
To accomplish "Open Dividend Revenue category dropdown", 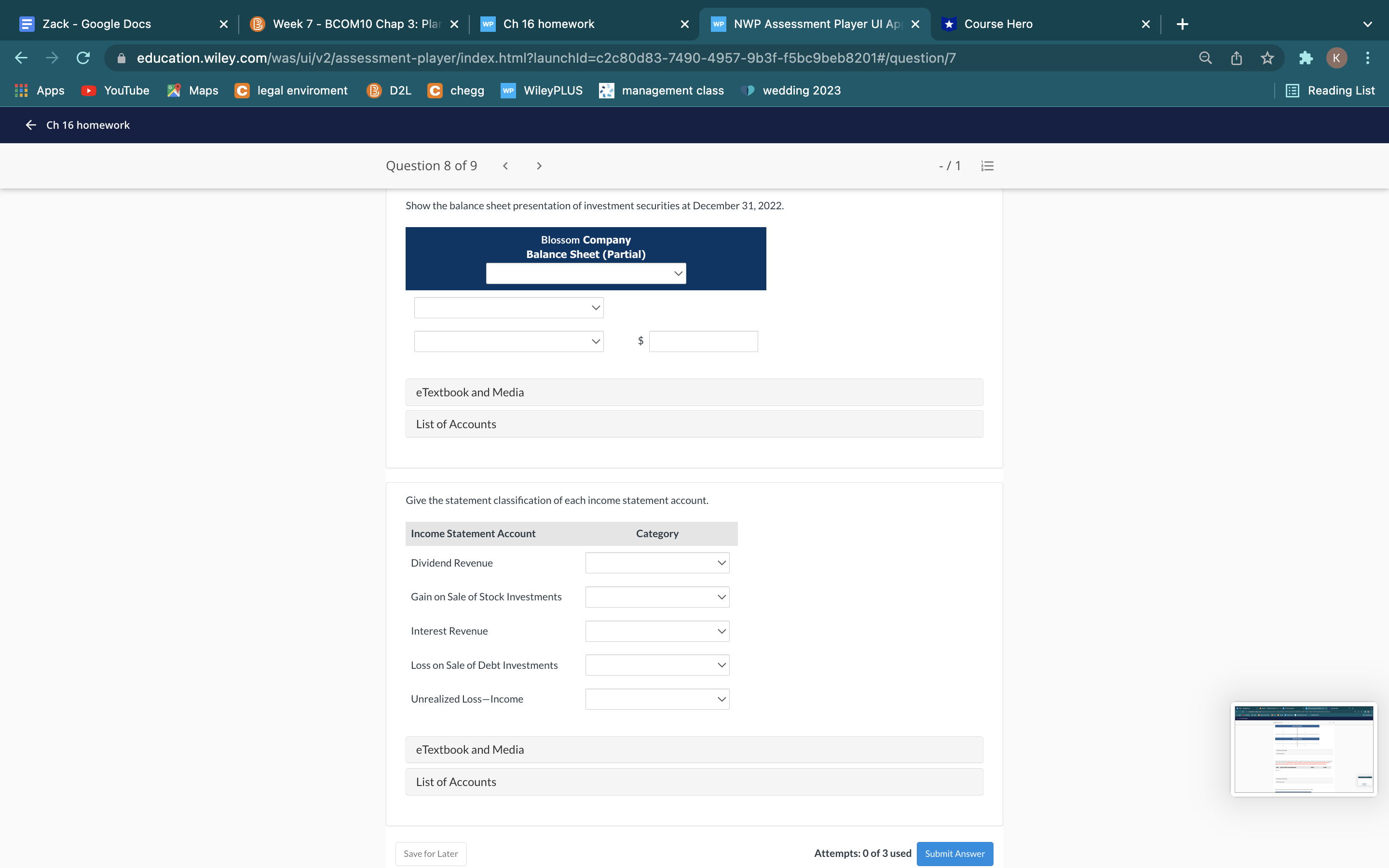I will click(x=656, y=563).
